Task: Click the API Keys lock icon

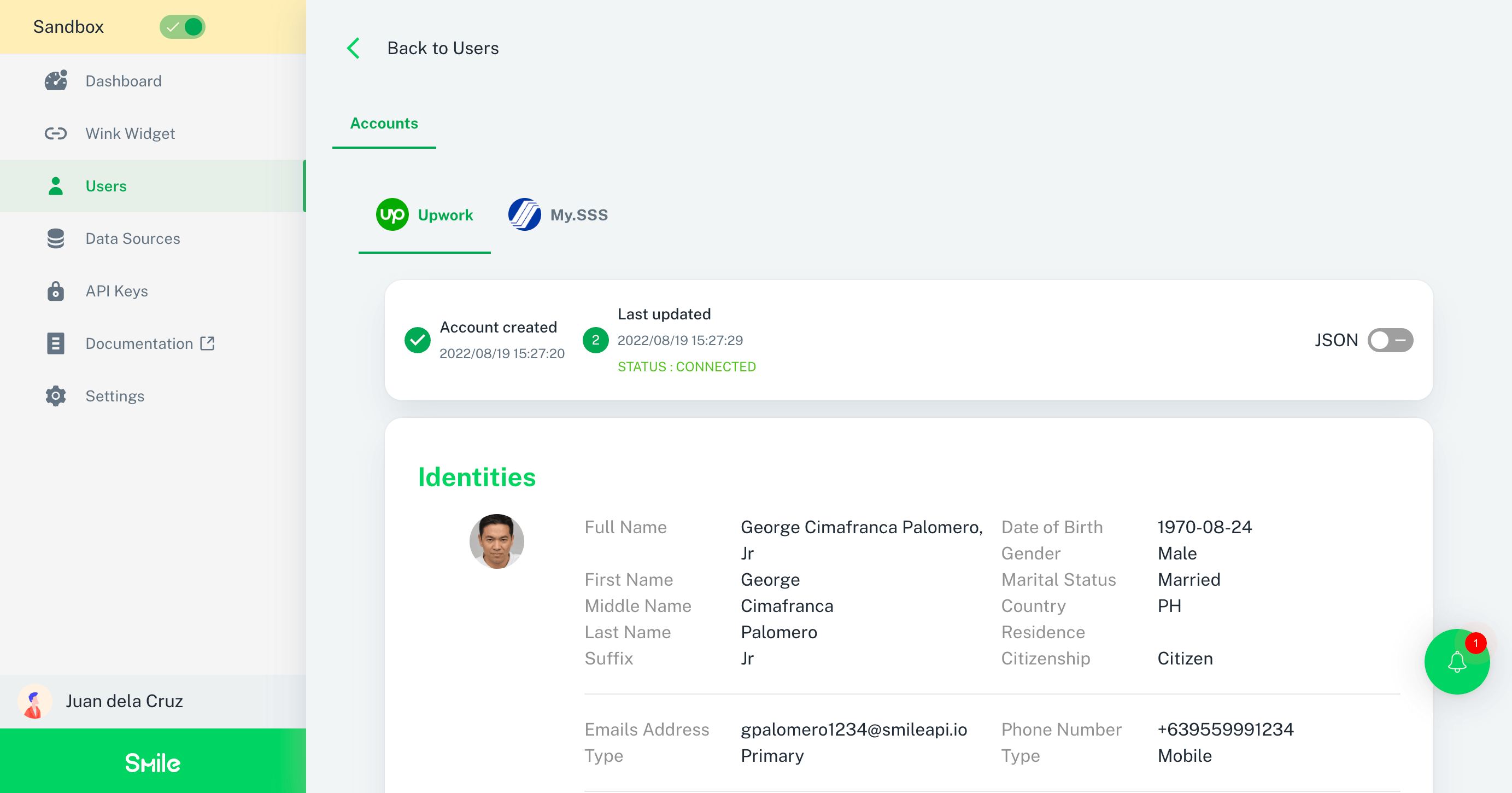Action: pos(56,291)
